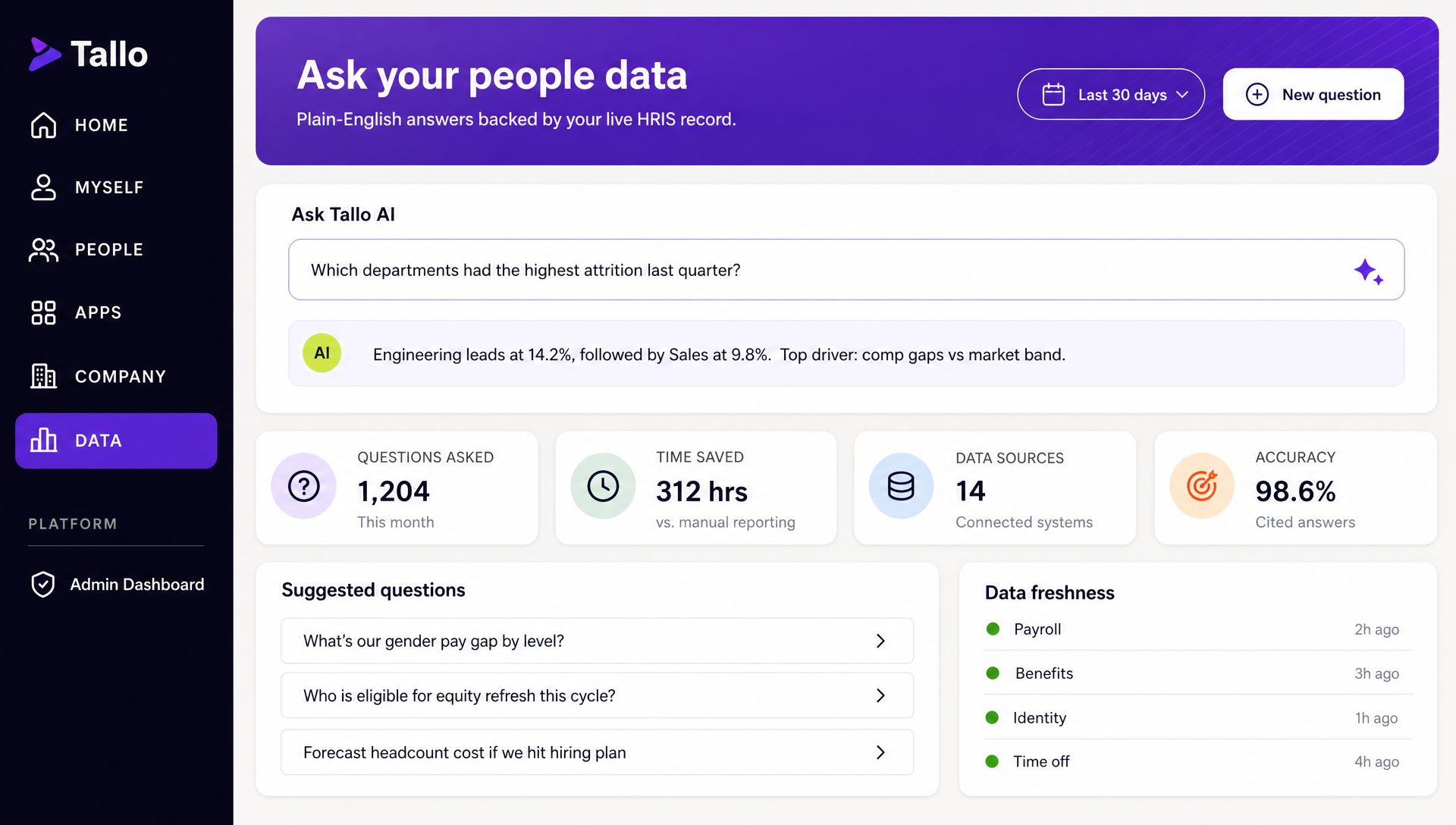1456x825 pixels.
Task: Click the Payroll freshness row label
Action: pyautogui.click(x=1037, y=629)
